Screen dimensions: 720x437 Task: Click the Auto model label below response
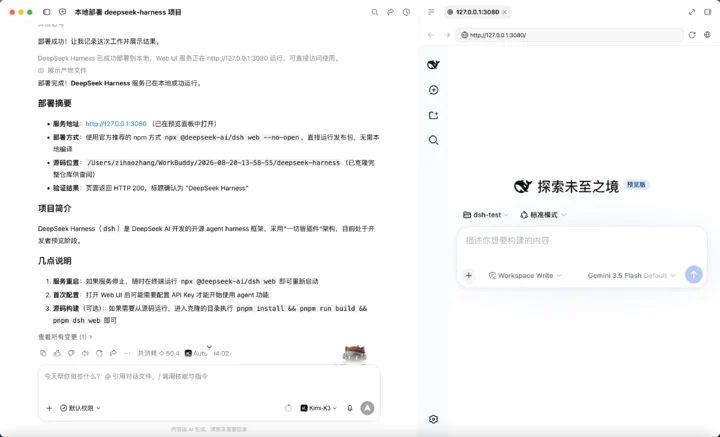point(197,353)
